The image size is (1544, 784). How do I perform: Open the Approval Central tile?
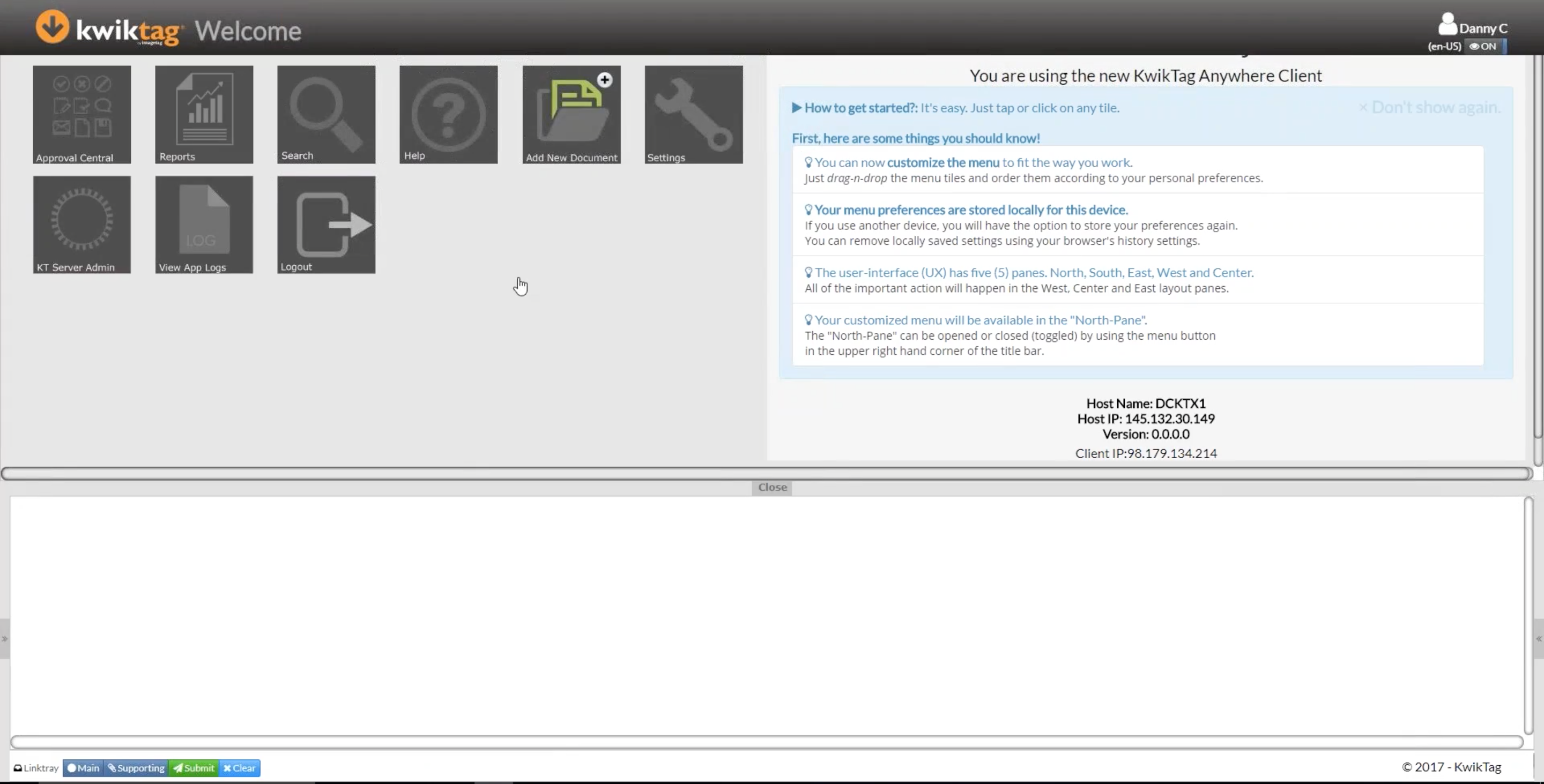(82, 114)
